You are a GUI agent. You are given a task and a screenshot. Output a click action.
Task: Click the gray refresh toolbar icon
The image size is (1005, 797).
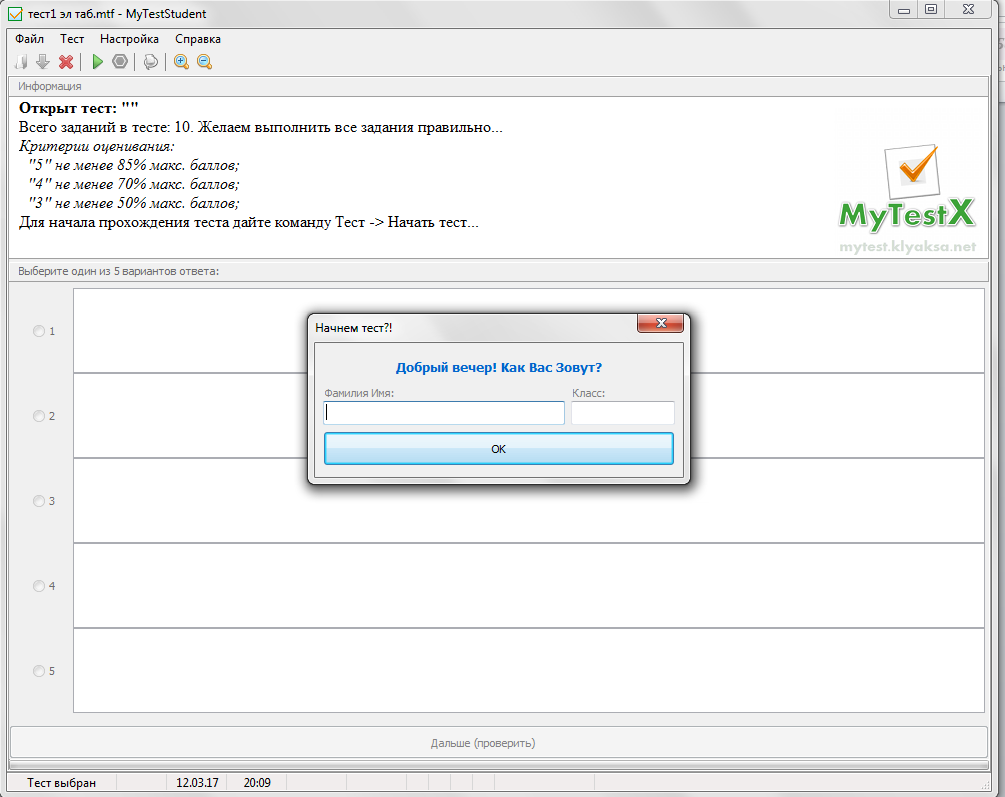click(151, 62)
